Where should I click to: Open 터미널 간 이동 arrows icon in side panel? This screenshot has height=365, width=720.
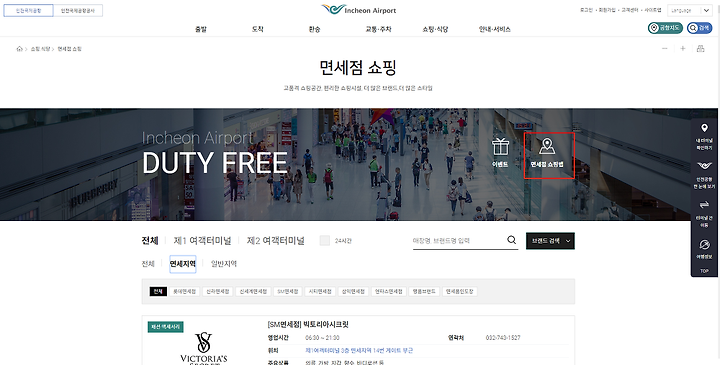click(704, 204)
